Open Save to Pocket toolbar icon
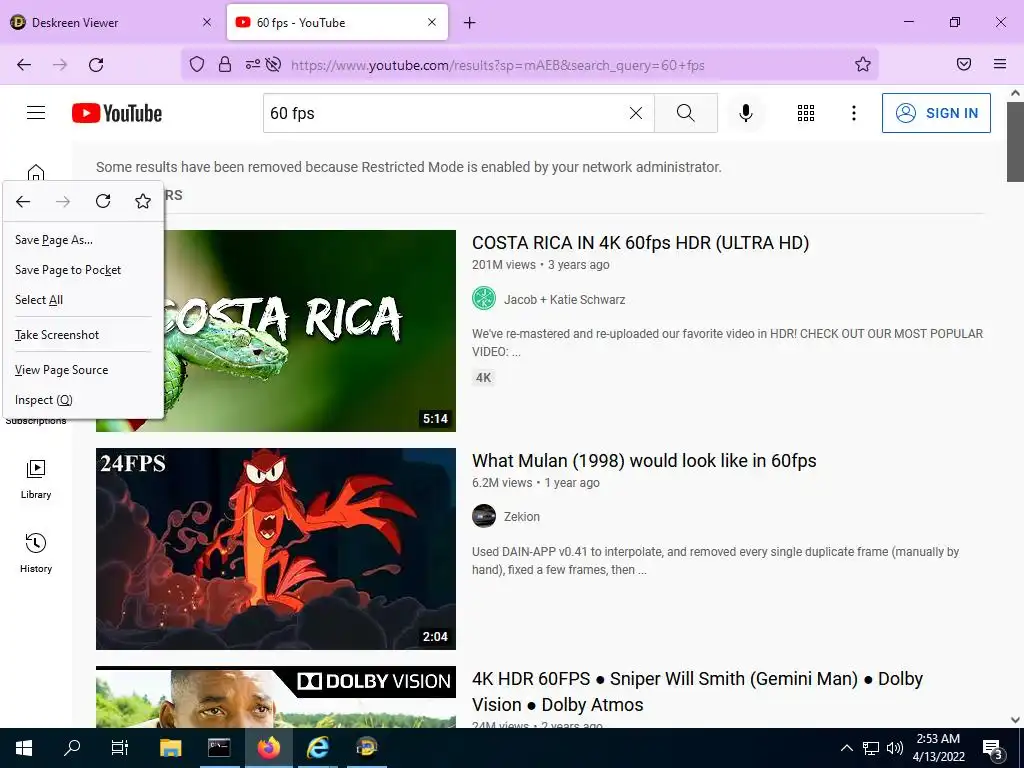The width and height of the screenshot is (1024, 768). point(964,64)
